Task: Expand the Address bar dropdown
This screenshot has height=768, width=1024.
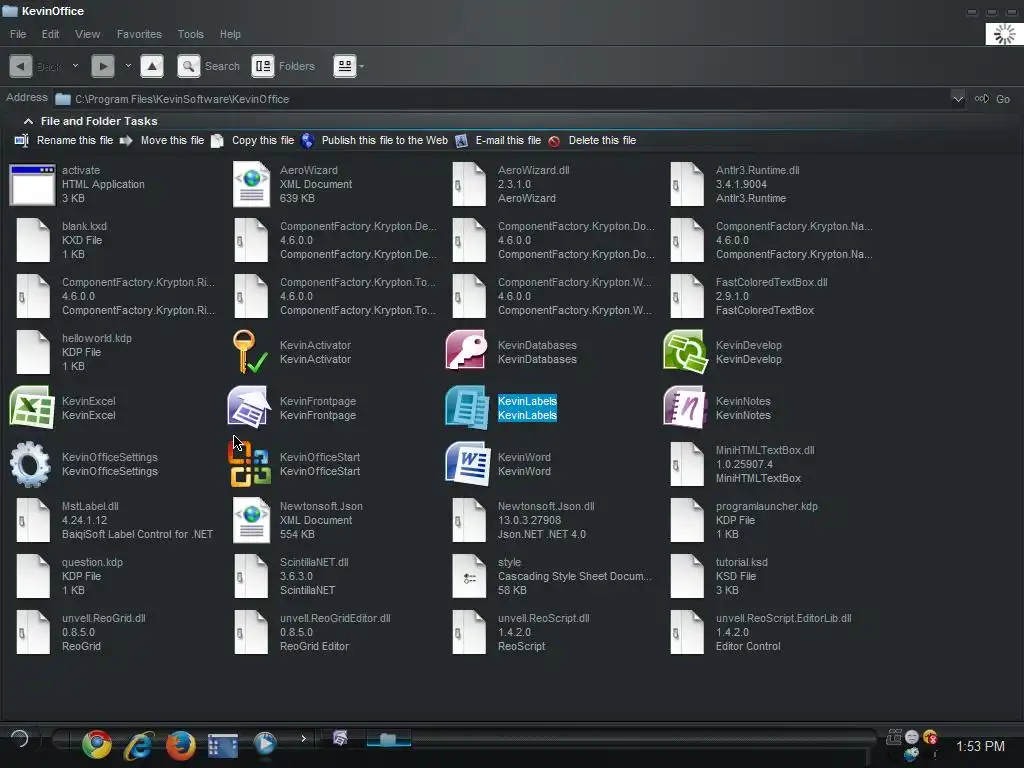Action: (x=957, y=99)
